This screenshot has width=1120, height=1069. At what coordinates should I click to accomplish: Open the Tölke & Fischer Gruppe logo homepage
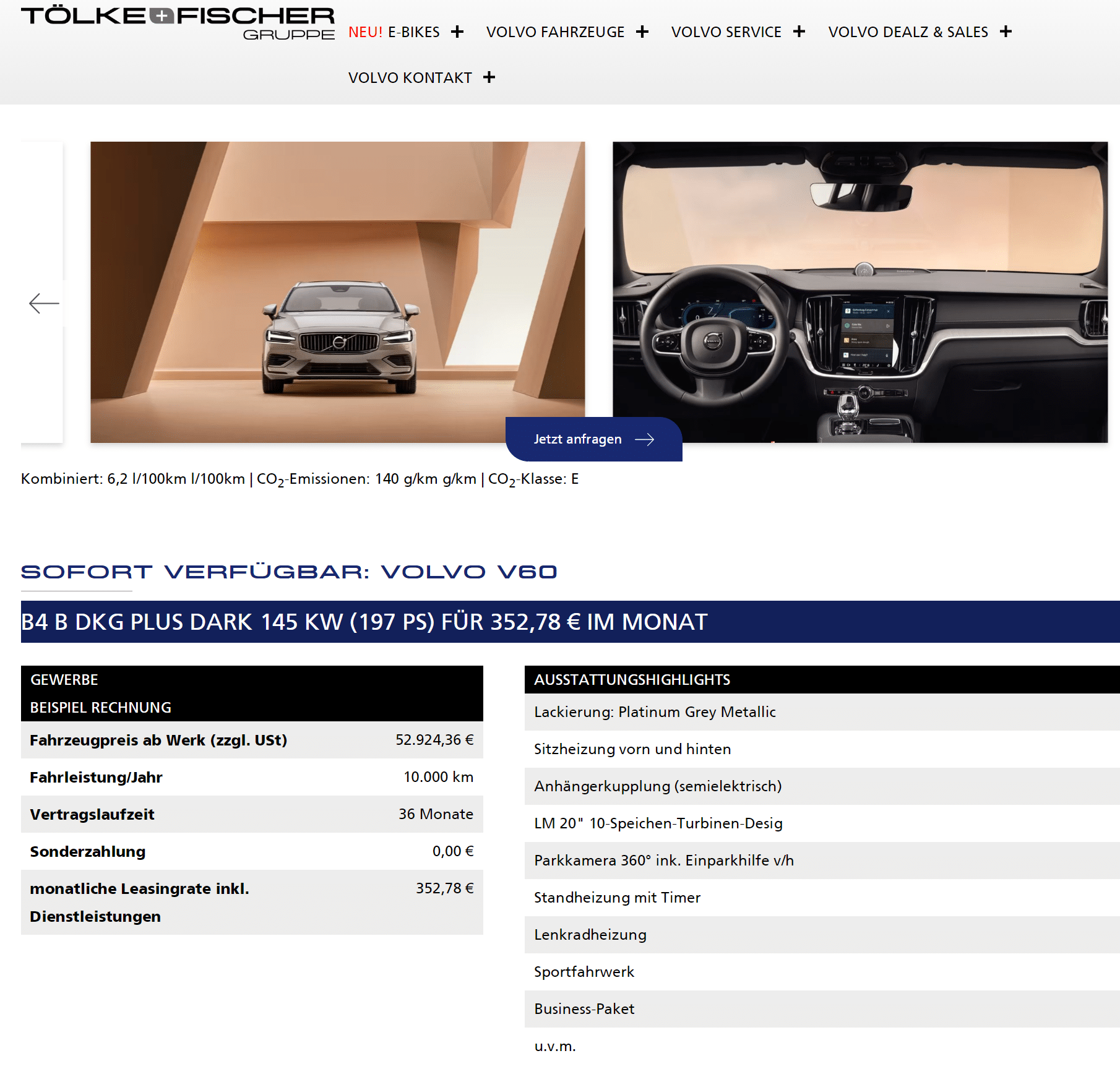[x=178, y=24]
